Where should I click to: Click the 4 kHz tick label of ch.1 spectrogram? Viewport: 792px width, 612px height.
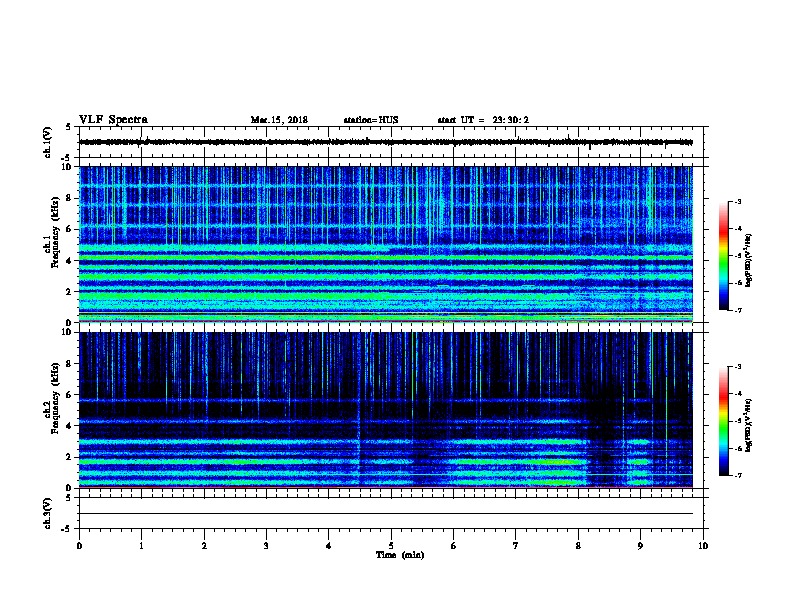pyautogui.click(x=69, y=261)
